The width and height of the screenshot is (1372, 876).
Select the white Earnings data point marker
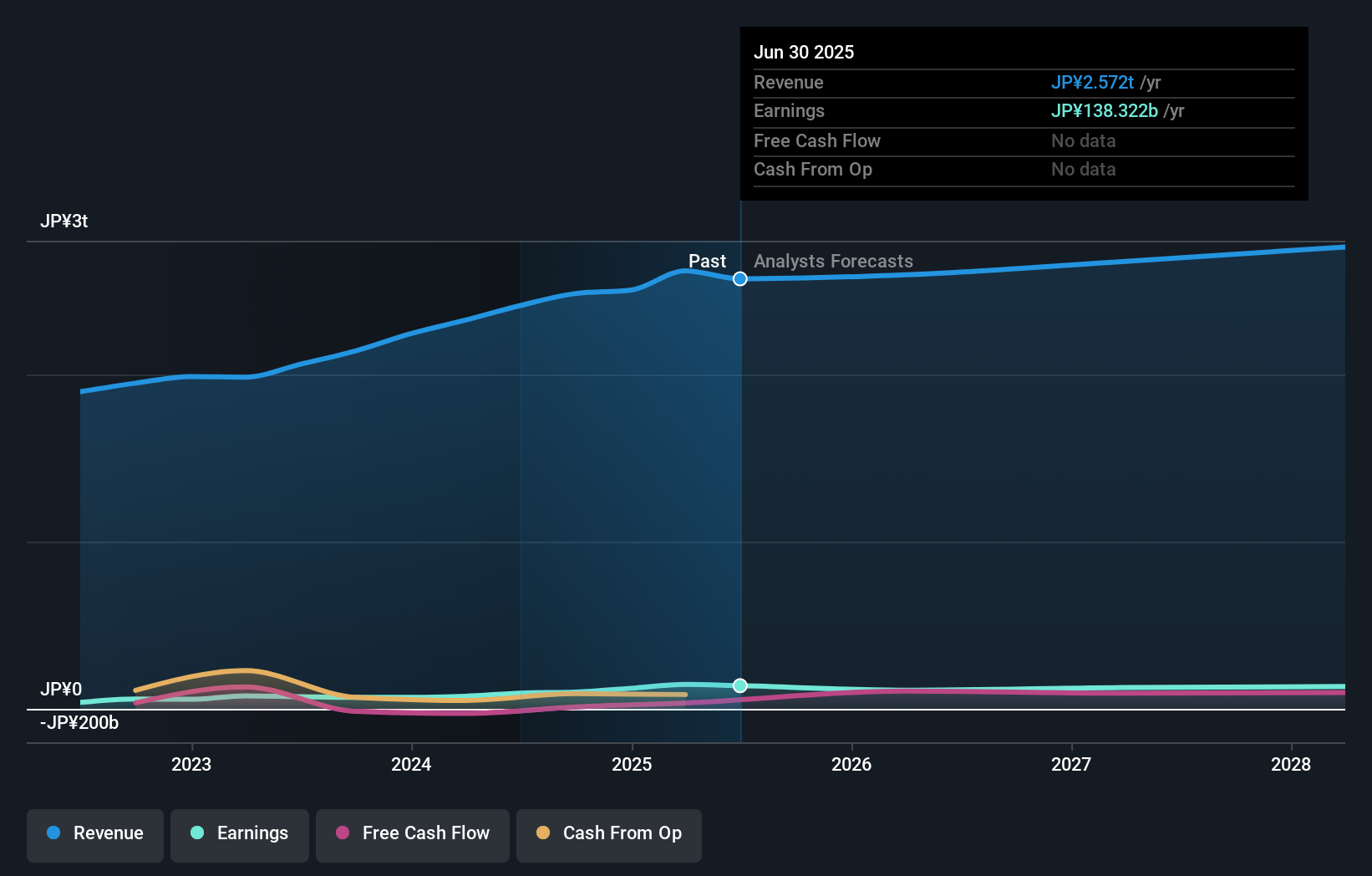739,685
